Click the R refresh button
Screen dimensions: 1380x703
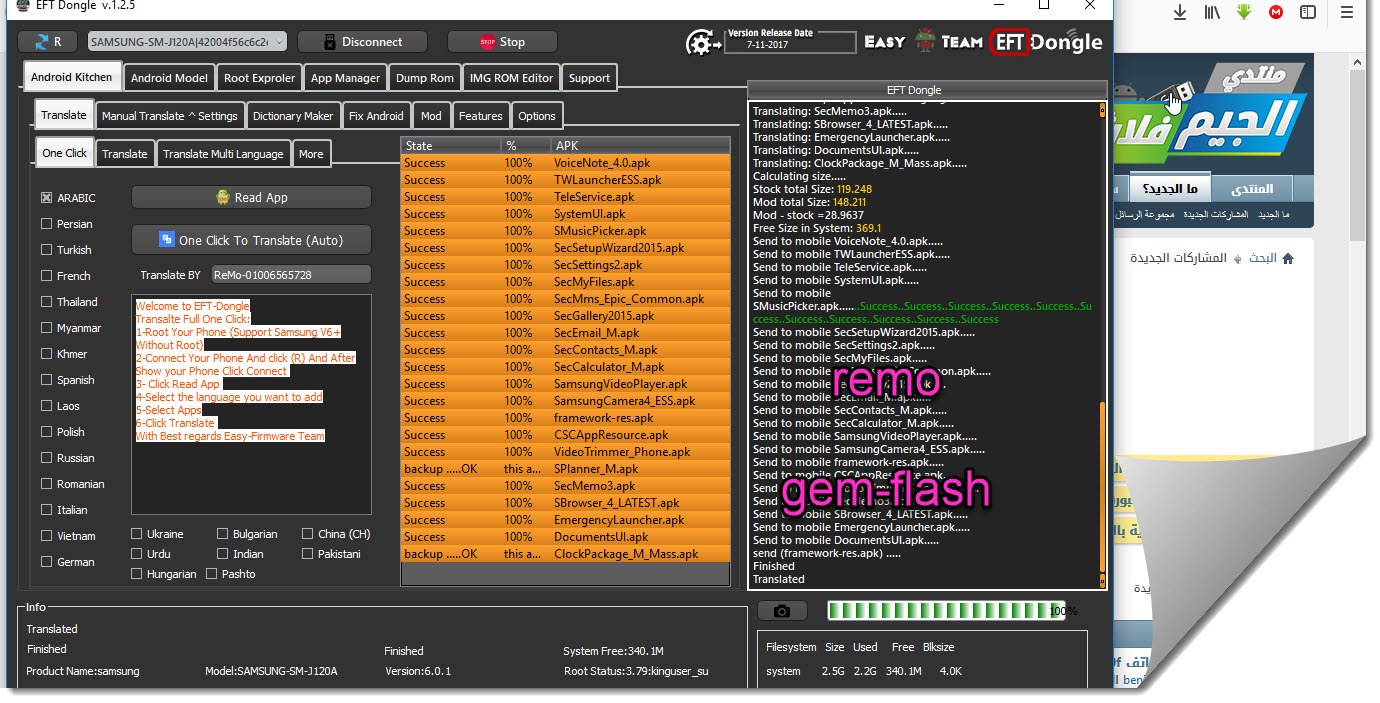pos(47,42)
